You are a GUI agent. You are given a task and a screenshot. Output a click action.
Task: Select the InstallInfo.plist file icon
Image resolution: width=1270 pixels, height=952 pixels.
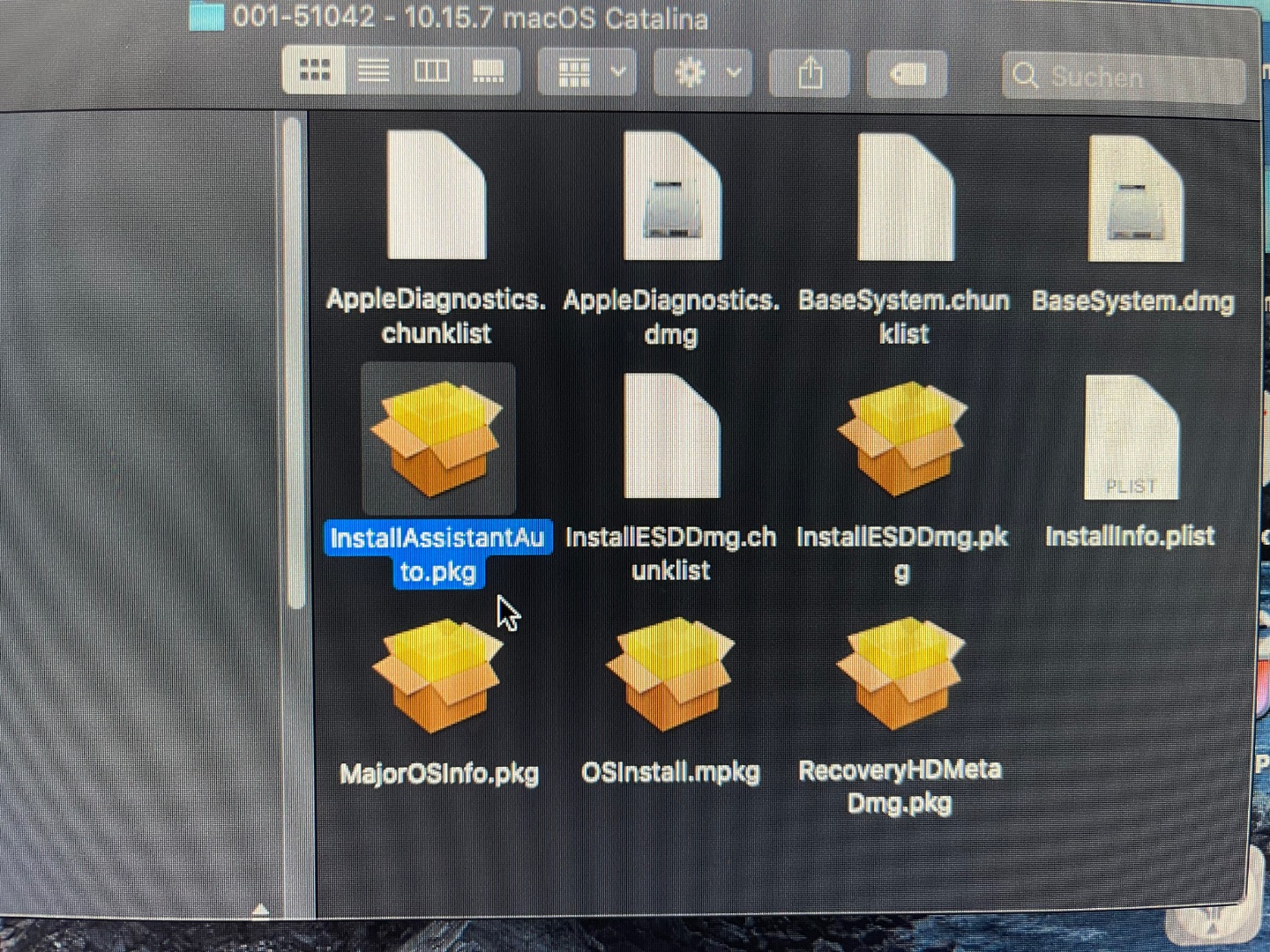(1132, 437)
